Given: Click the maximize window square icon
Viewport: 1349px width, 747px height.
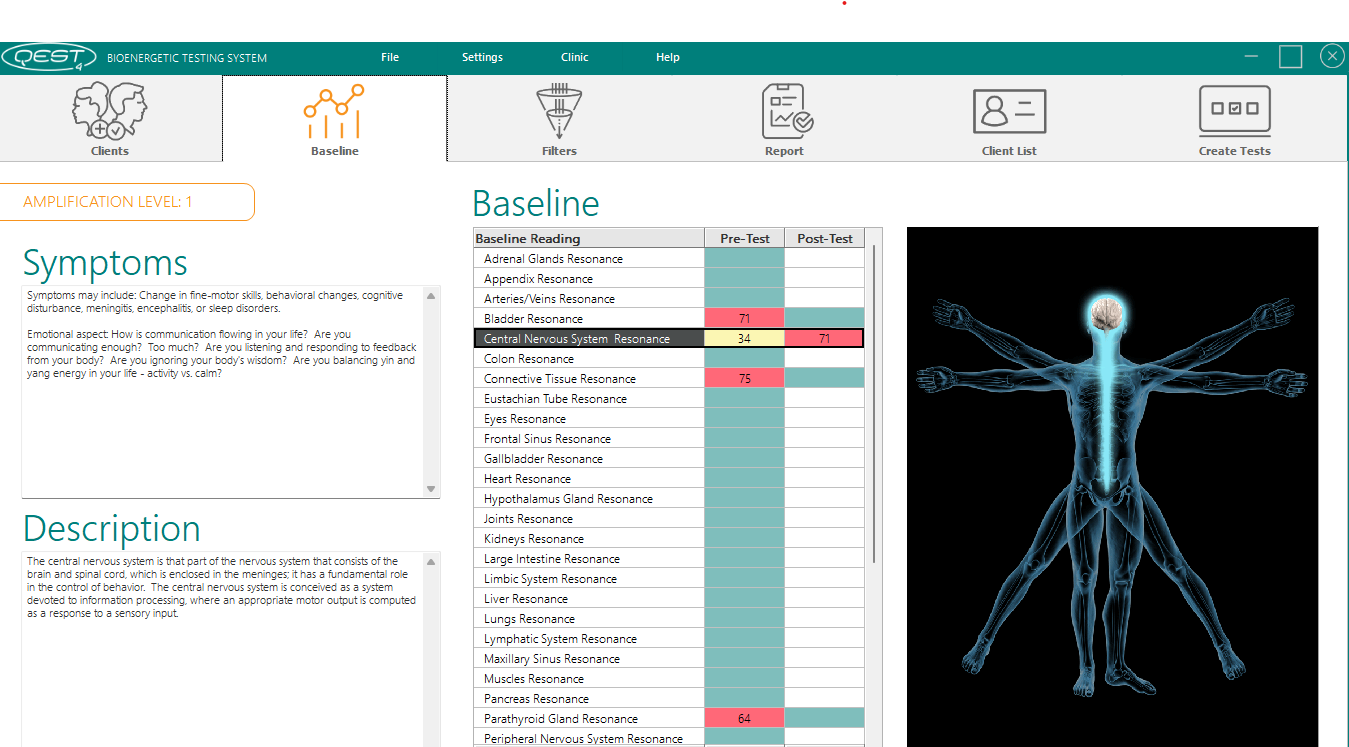Looking at the screenshot, I should pos(1290,57).
